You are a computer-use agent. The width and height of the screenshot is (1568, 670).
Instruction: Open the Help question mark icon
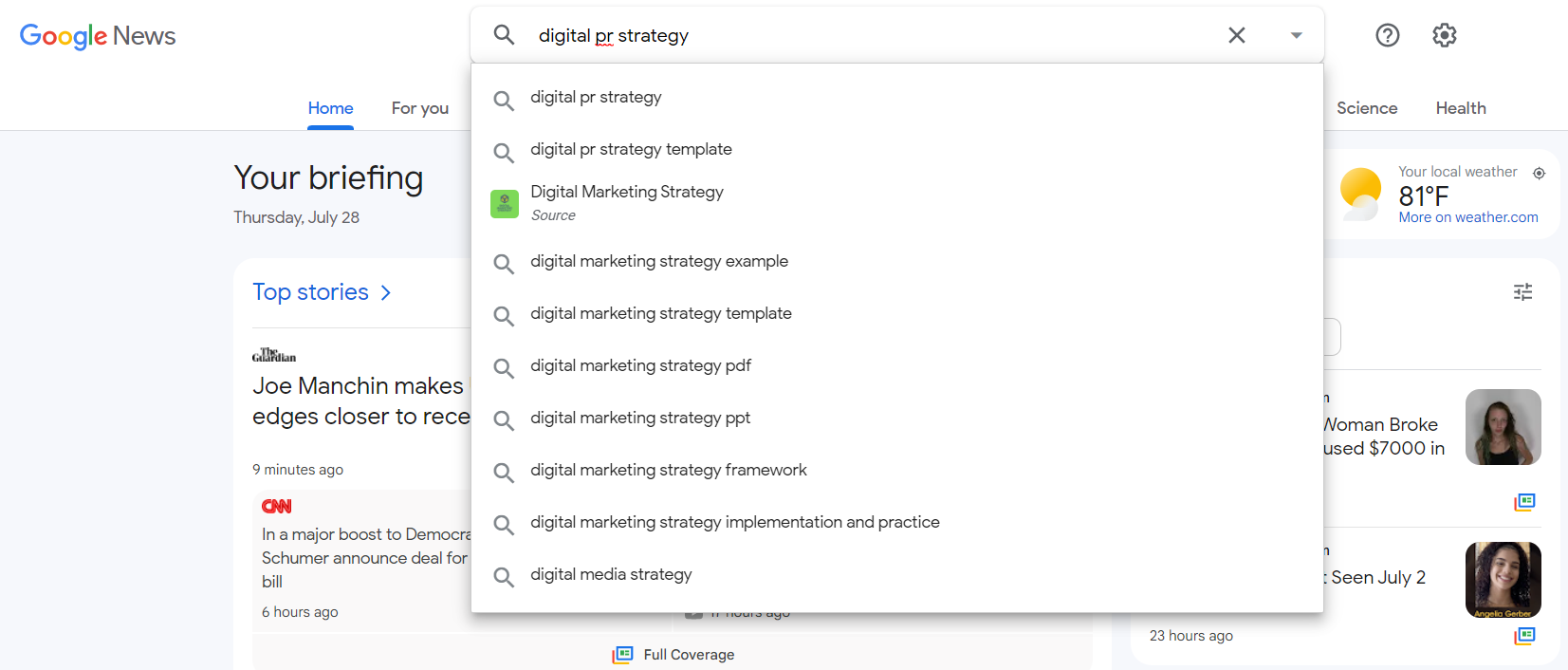click(1387, 35)
